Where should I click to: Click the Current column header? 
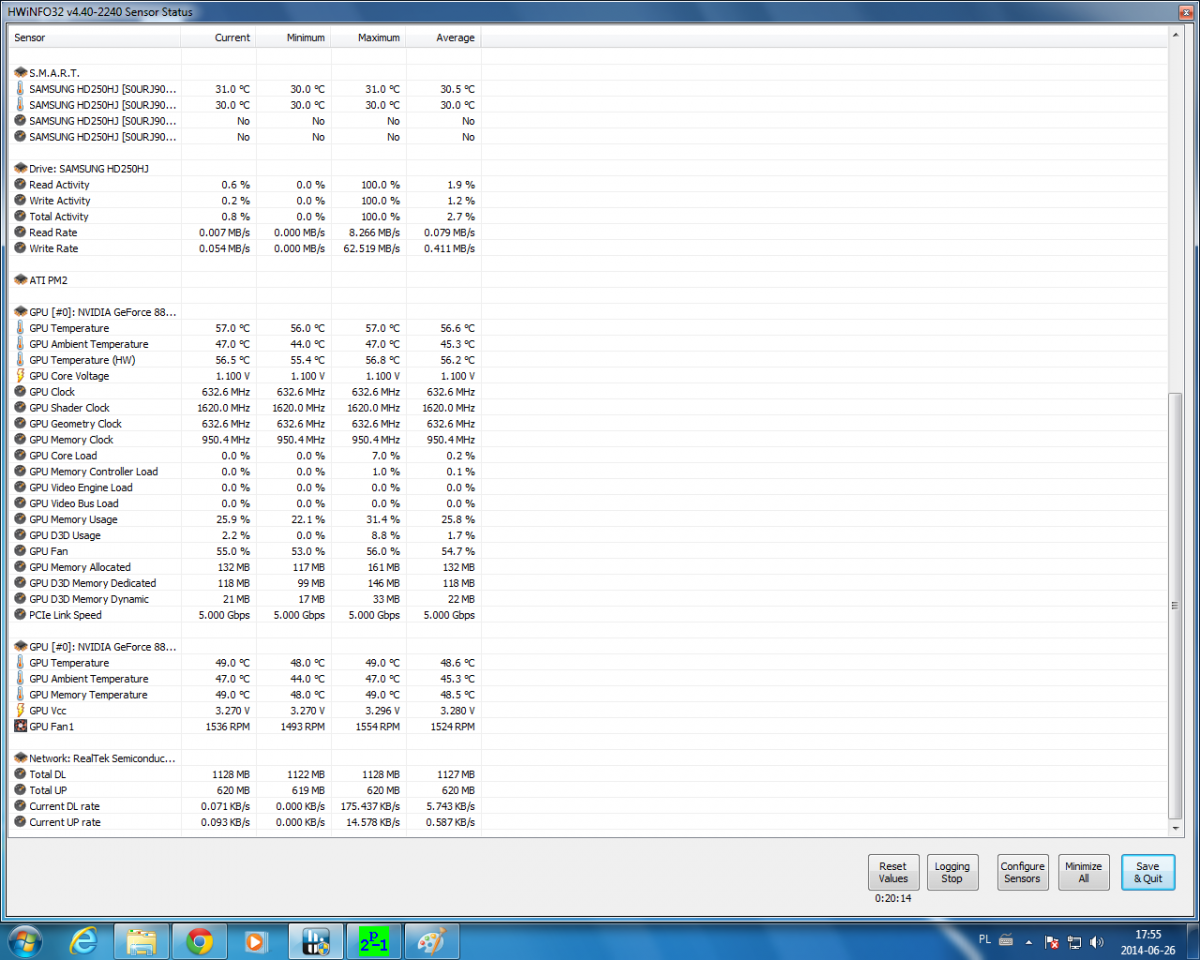tap(218, 37)
